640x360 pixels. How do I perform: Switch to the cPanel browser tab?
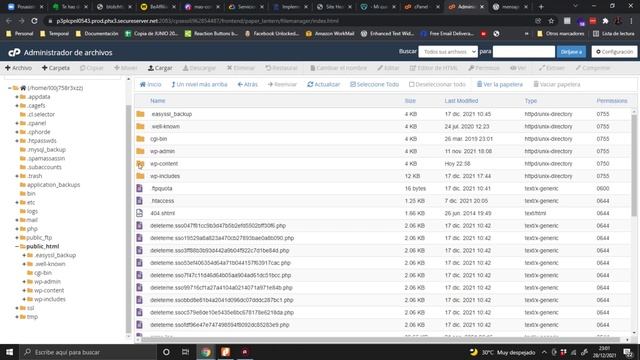tap(422, 7)
